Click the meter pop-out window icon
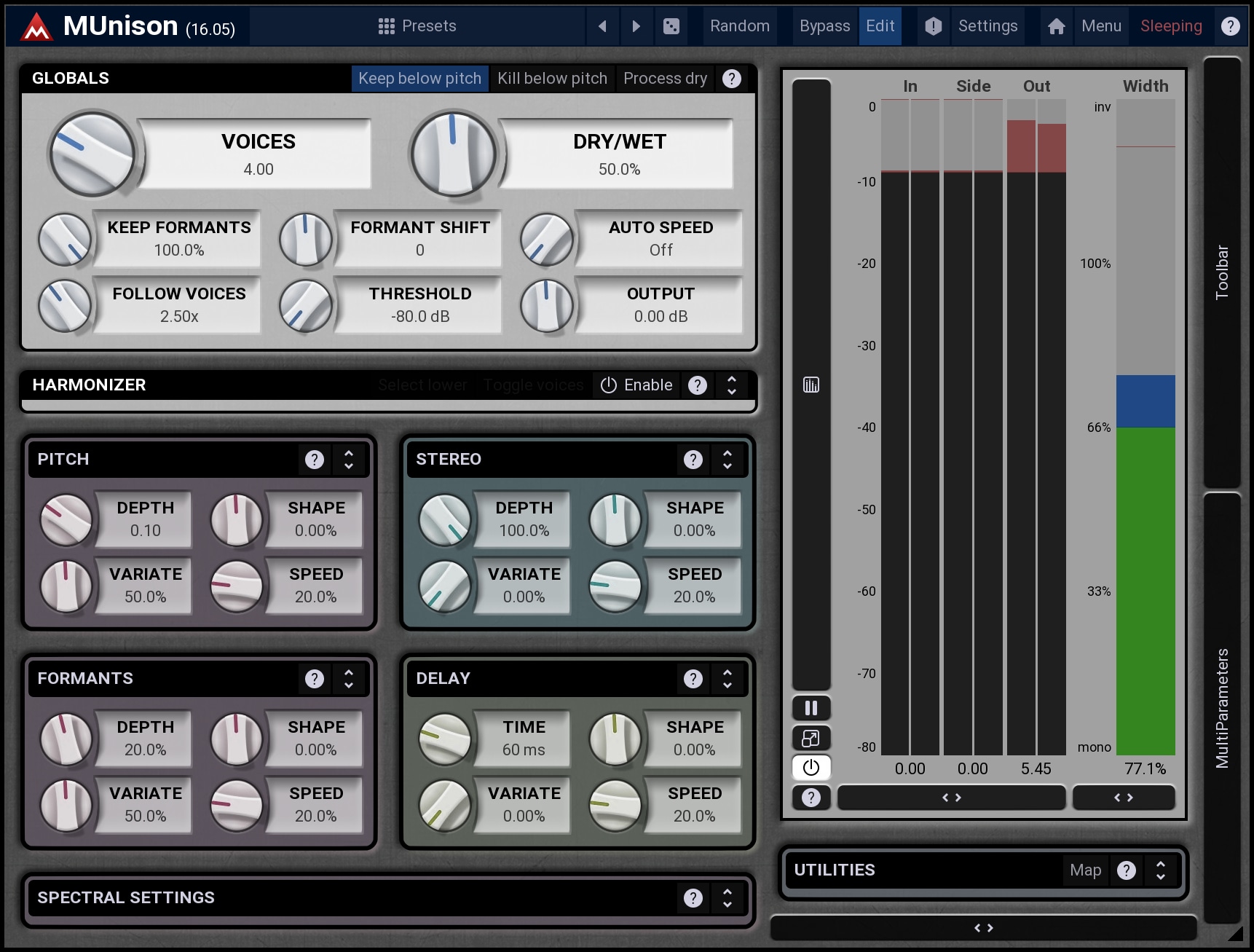 [x=811, y=738]
